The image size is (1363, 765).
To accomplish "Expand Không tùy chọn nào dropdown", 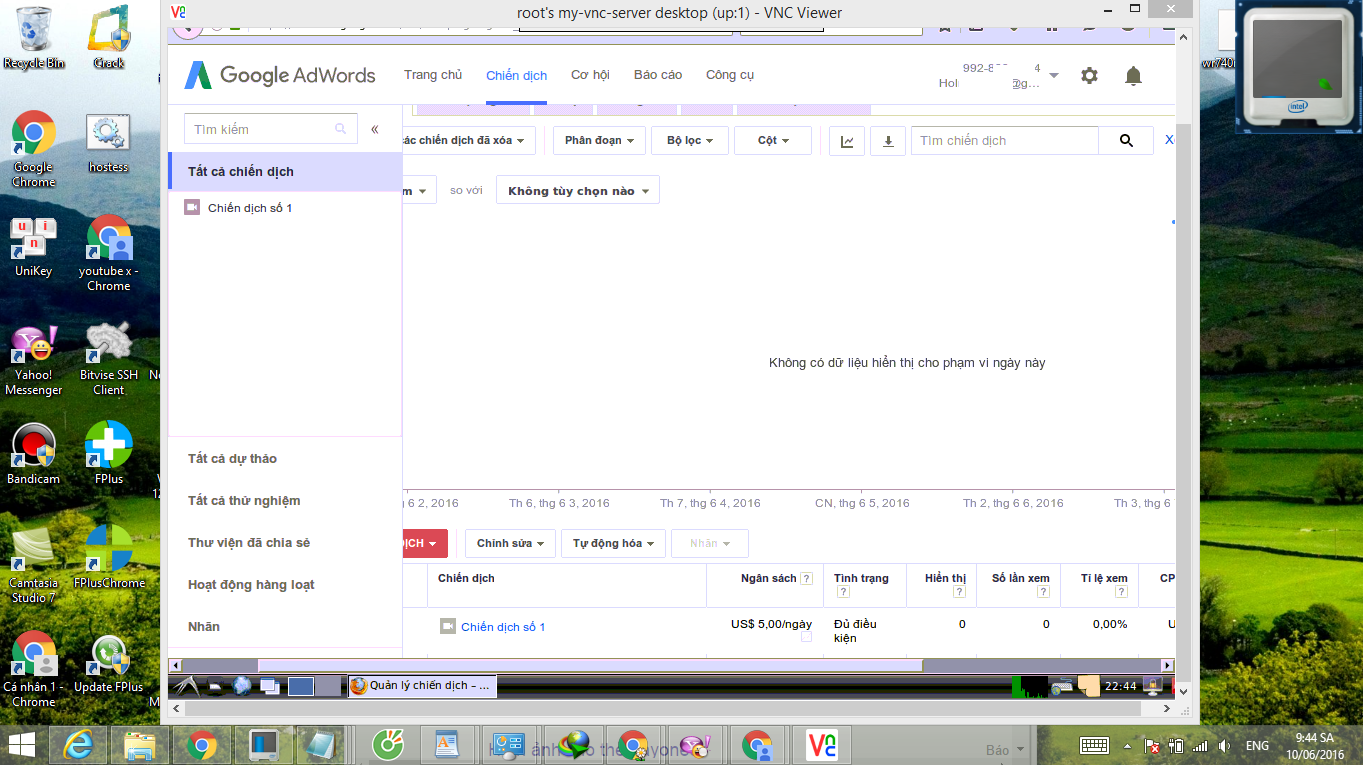I will coord(578,191).
